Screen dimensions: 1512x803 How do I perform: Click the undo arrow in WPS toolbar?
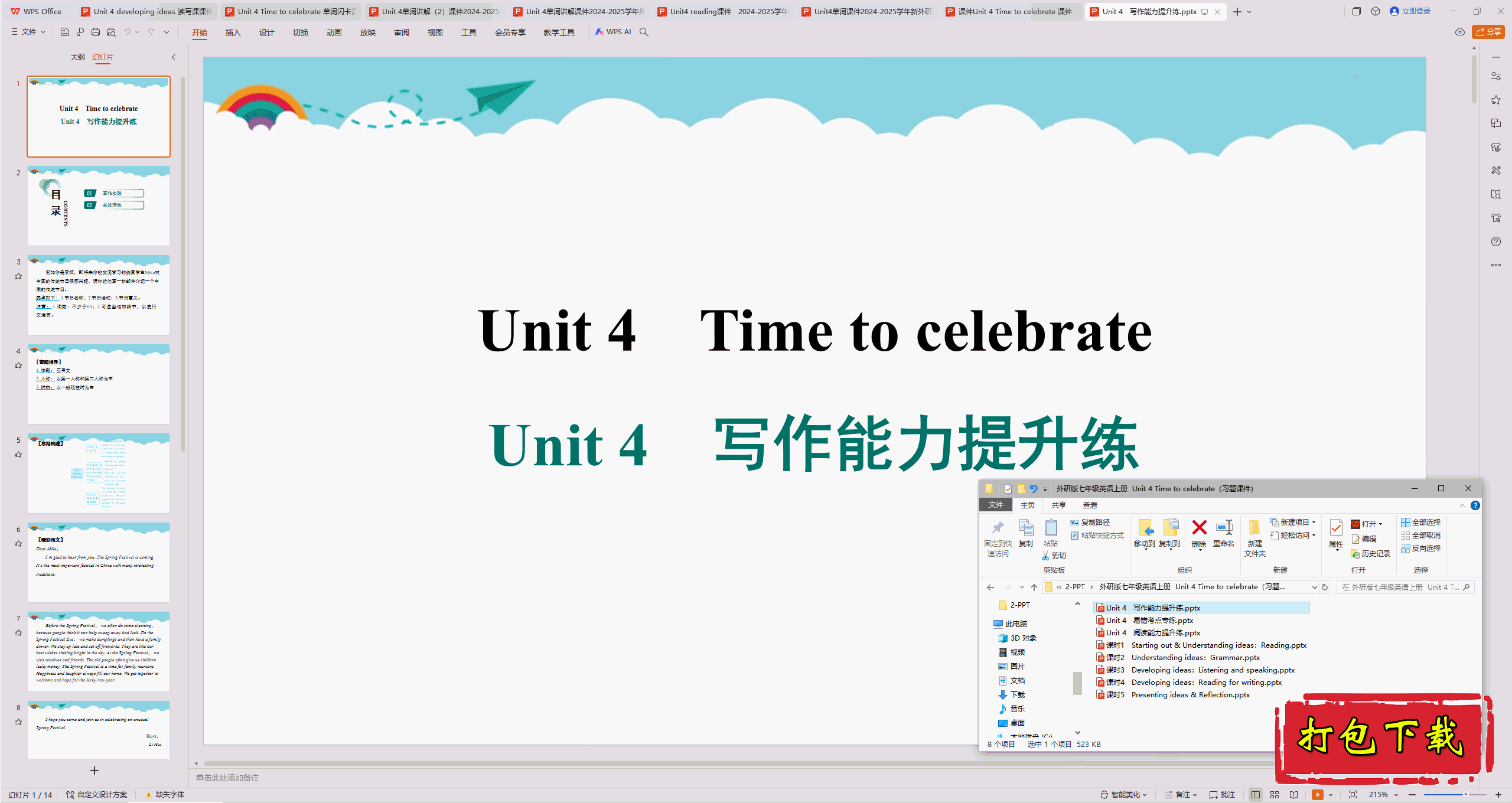coord(127,32)
